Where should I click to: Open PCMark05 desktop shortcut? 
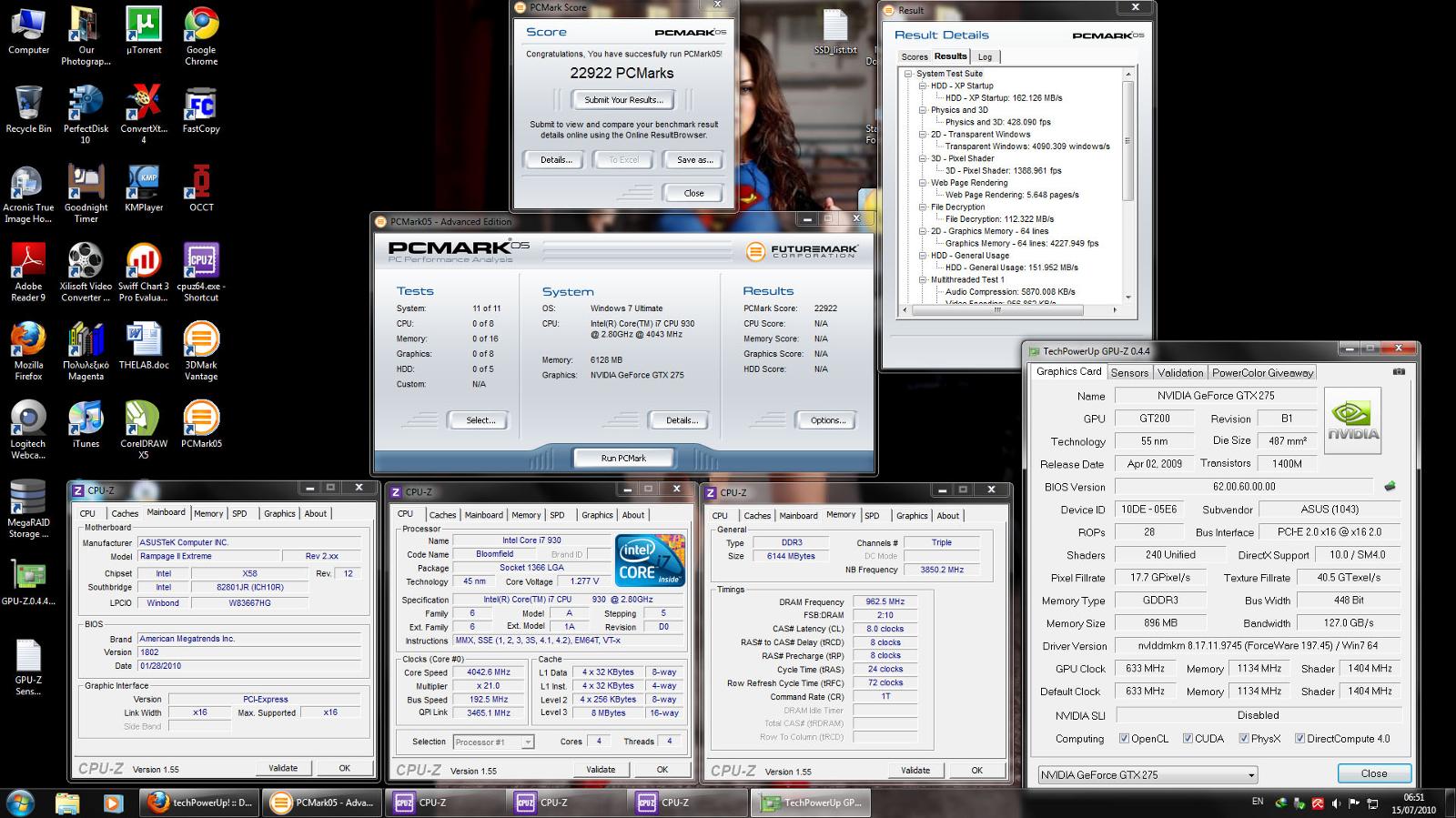coord(201,425)
